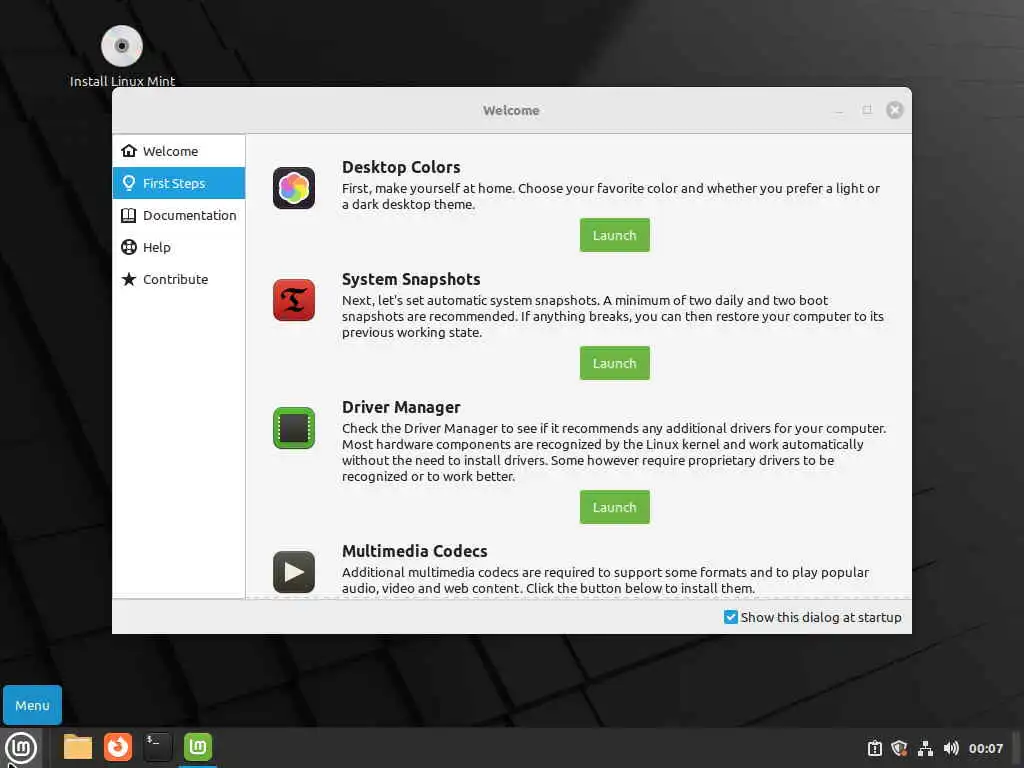Click the Desktop Colors heading
The width and height of the screenshot is (1024, 768).
pos(401,167)
